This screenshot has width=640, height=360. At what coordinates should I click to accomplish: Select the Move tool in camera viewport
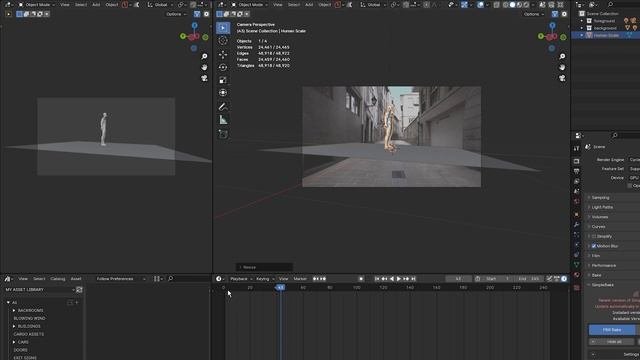(x=223, y=54)
